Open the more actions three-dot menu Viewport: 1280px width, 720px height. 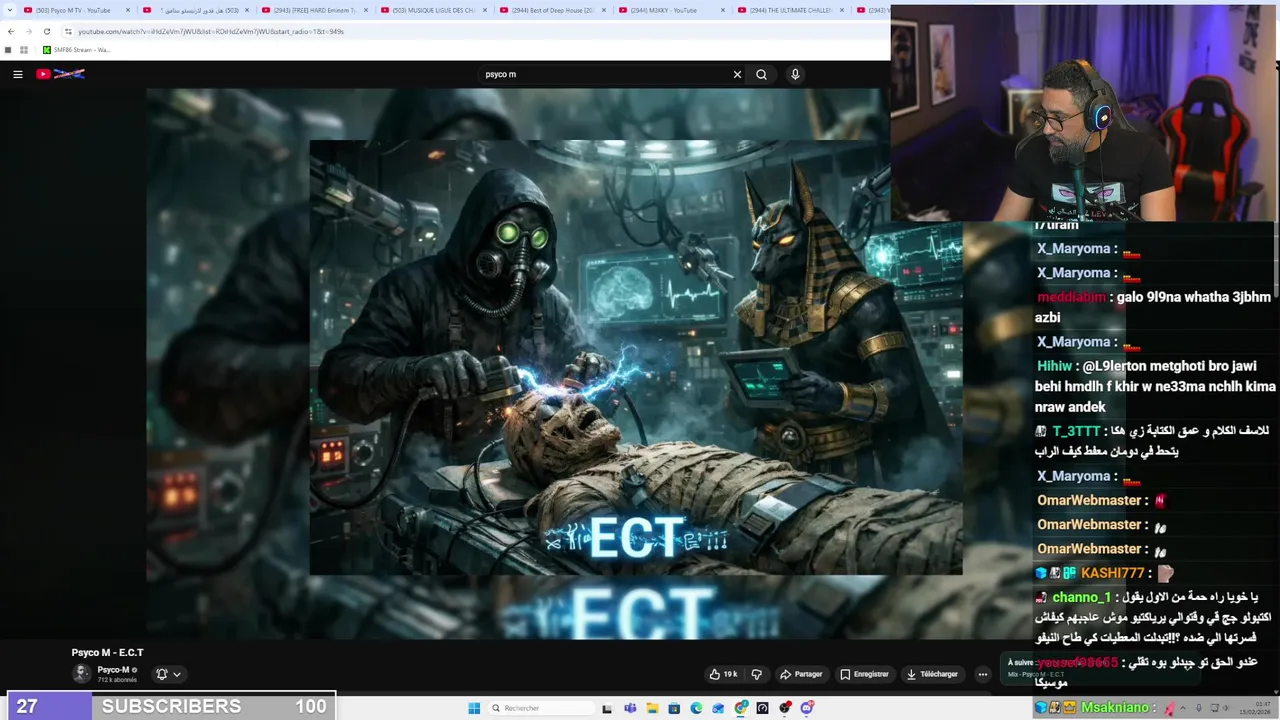(x=982, y=674)
